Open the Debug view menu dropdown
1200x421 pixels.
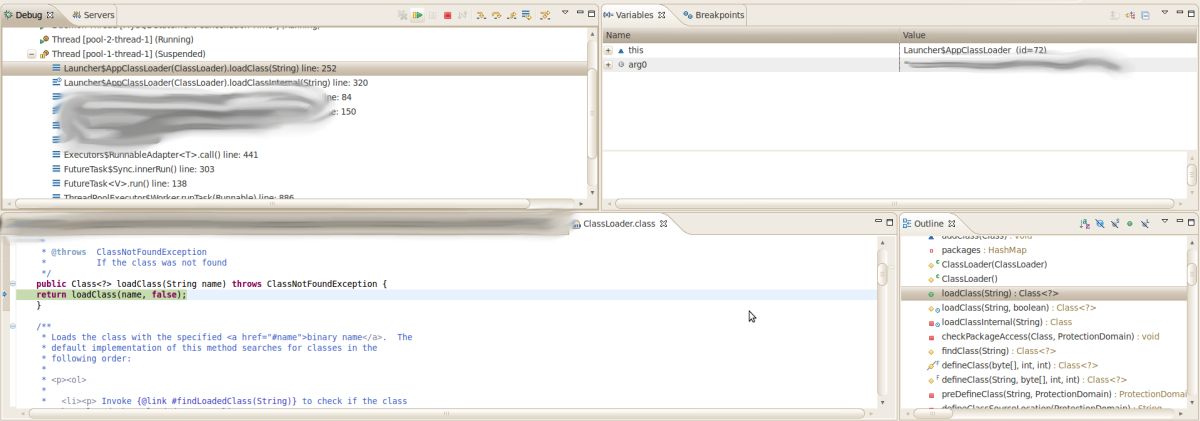tap(565, 12)
